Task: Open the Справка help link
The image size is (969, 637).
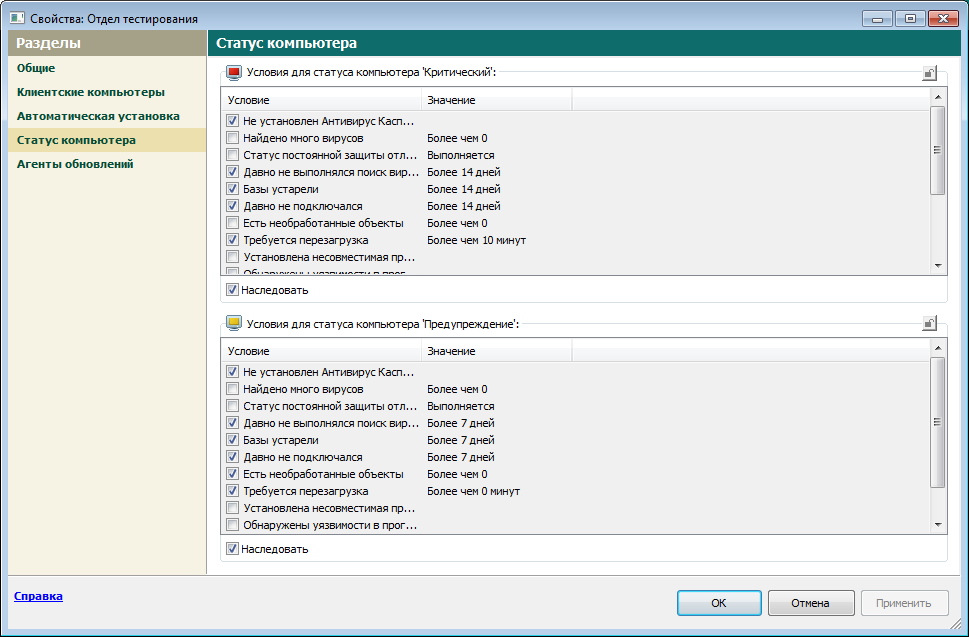Action: point(38,596)
